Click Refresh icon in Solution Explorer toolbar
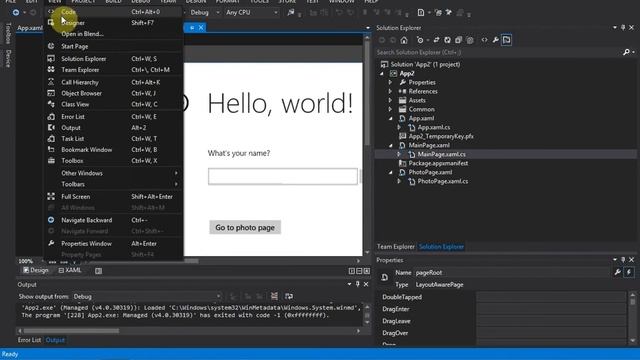Viewport: 640px width, 360px height. 447,40
